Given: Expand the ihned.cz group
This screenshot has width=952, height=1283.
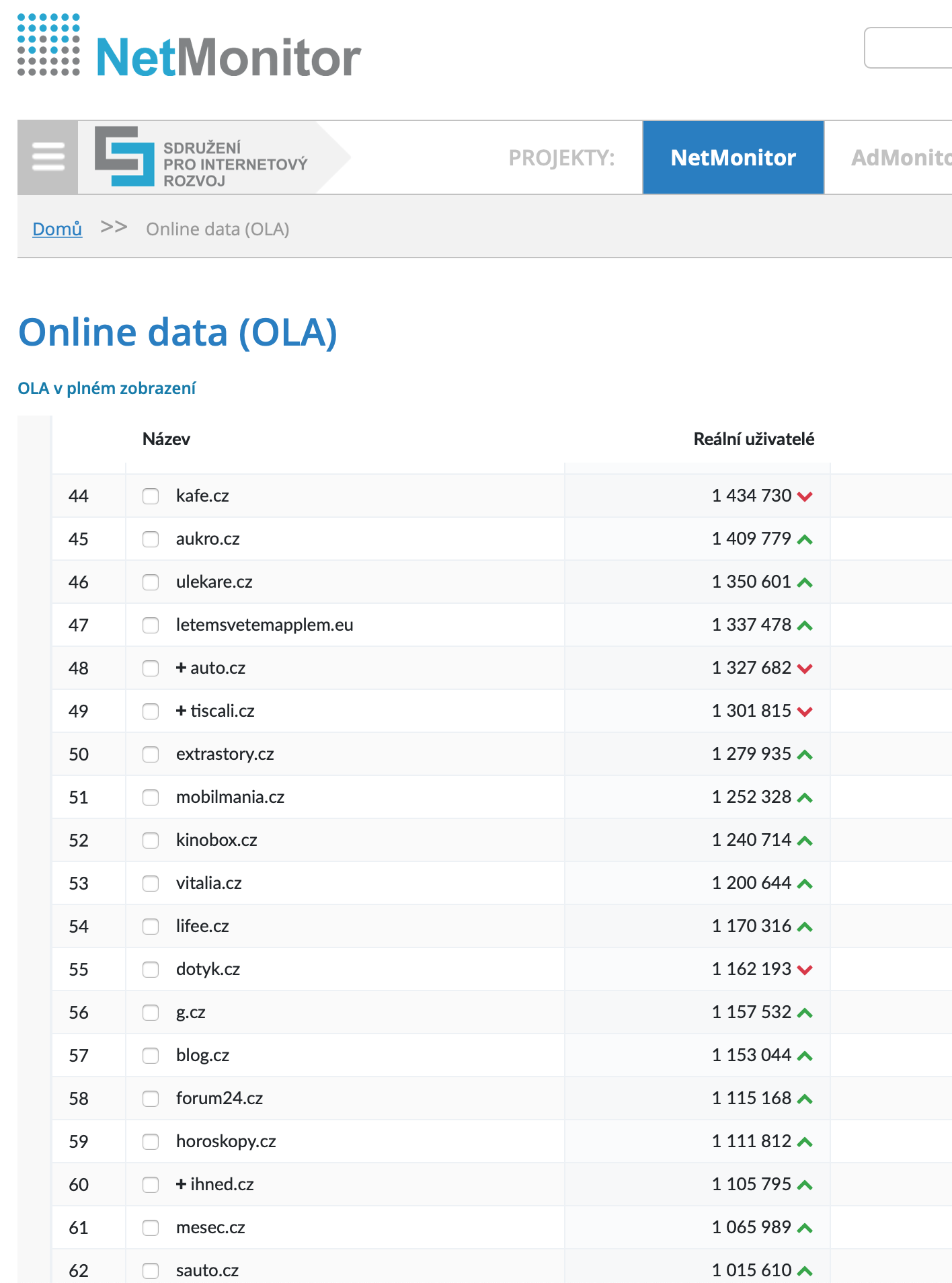Looking at the screenshot, I should [181, 1184].
